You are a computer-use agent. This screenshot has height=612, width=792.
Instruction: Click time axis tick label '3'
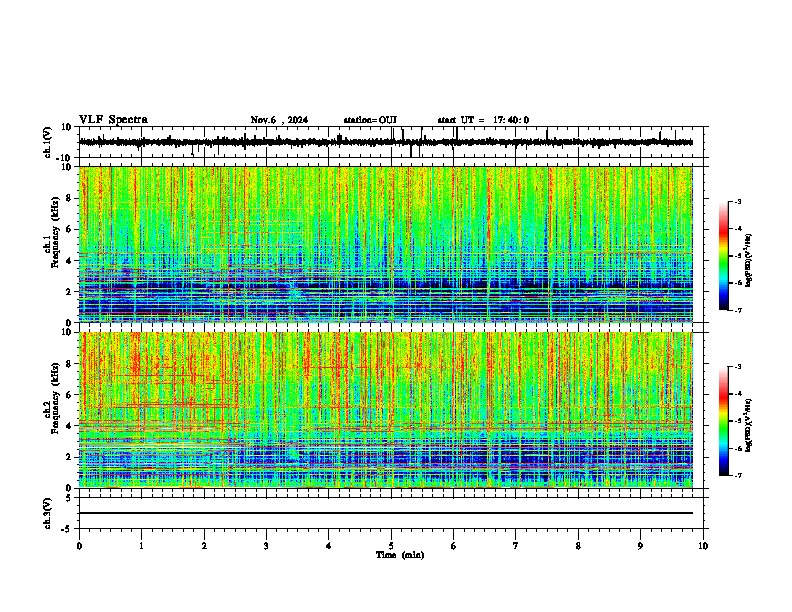tap(266, 546)
